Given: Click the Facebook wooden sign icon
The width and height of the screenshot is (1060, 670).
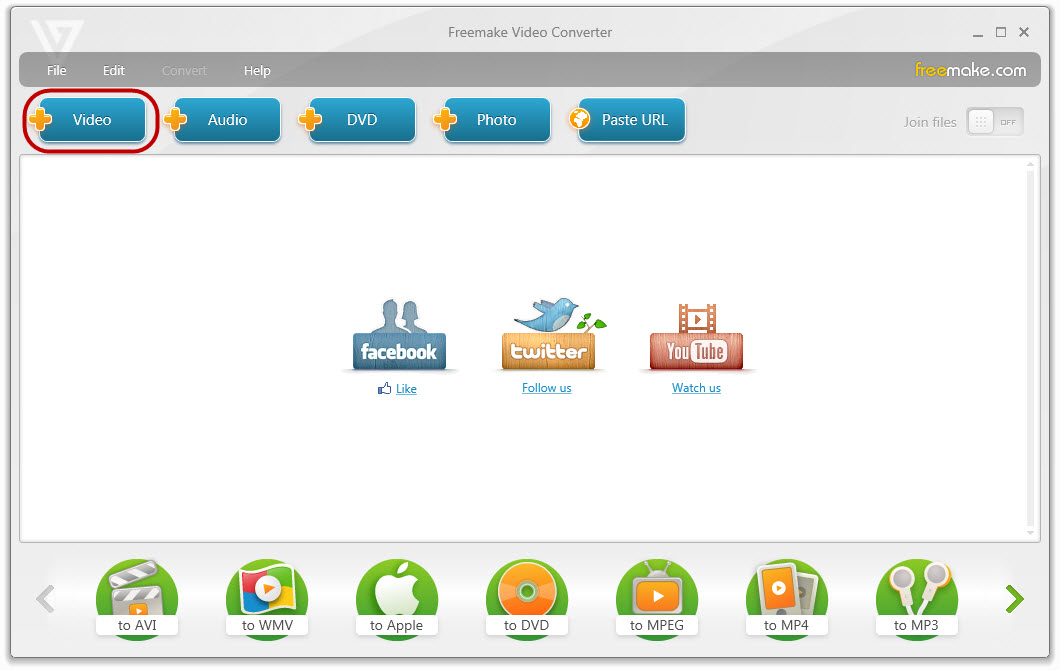Looking at the screenshot, I should point(399,335).
